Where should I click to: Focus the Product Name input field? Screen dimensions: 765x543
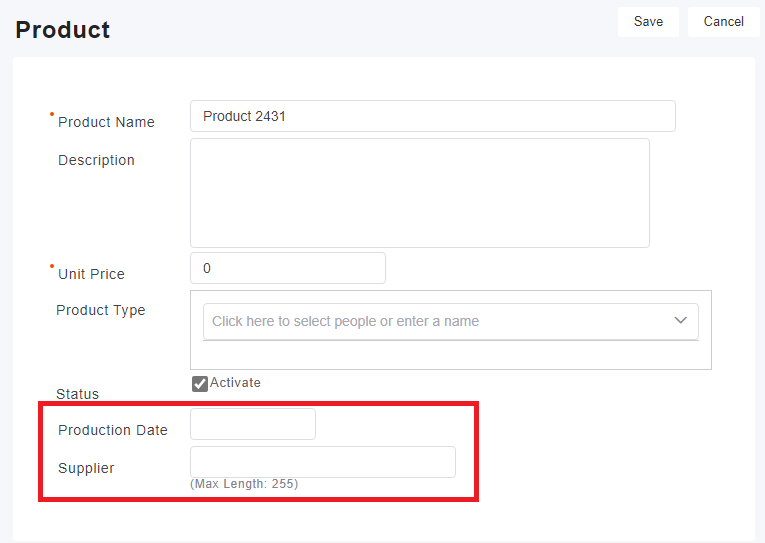coord(433,116)
